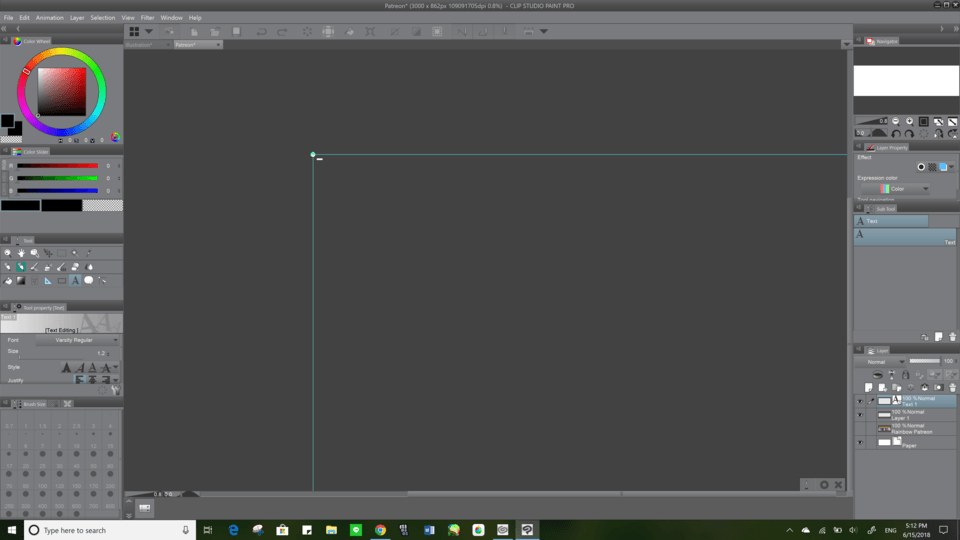
Task: Rotate canvas left in Navigator
Action: click(x=896, y=133)
